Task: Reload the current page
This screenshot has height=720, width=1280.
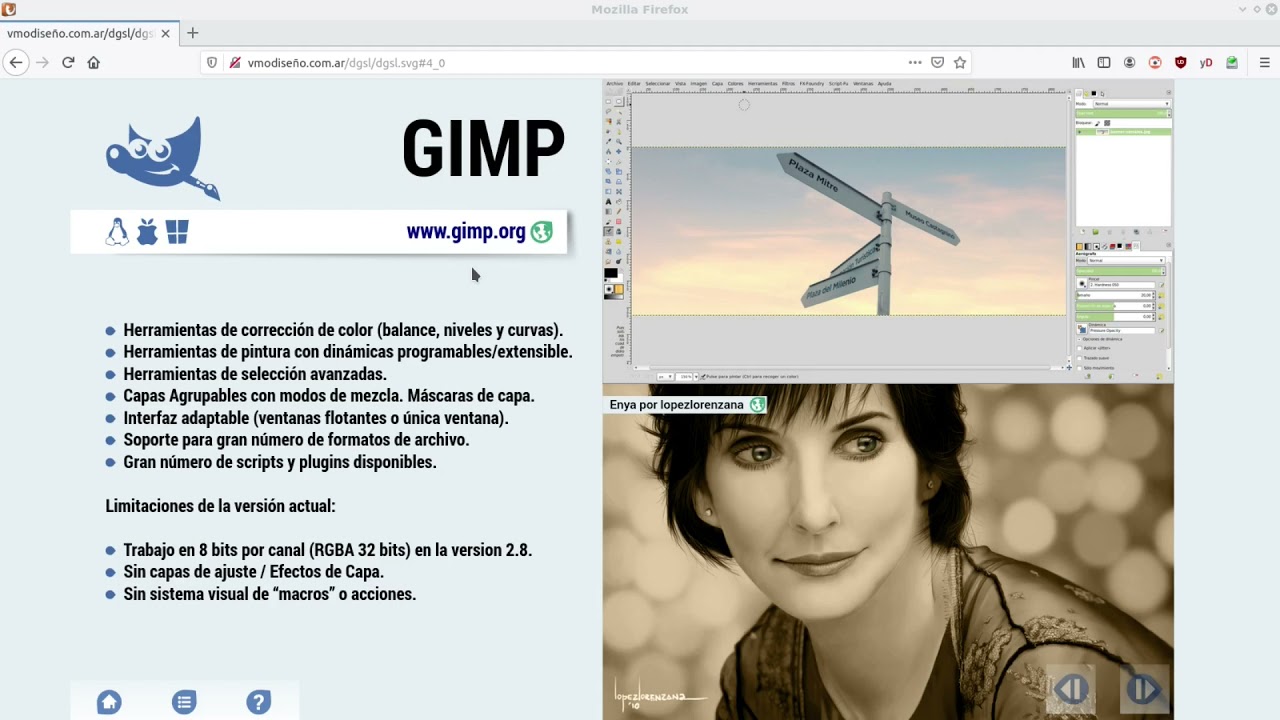Action: pos(68,62)
